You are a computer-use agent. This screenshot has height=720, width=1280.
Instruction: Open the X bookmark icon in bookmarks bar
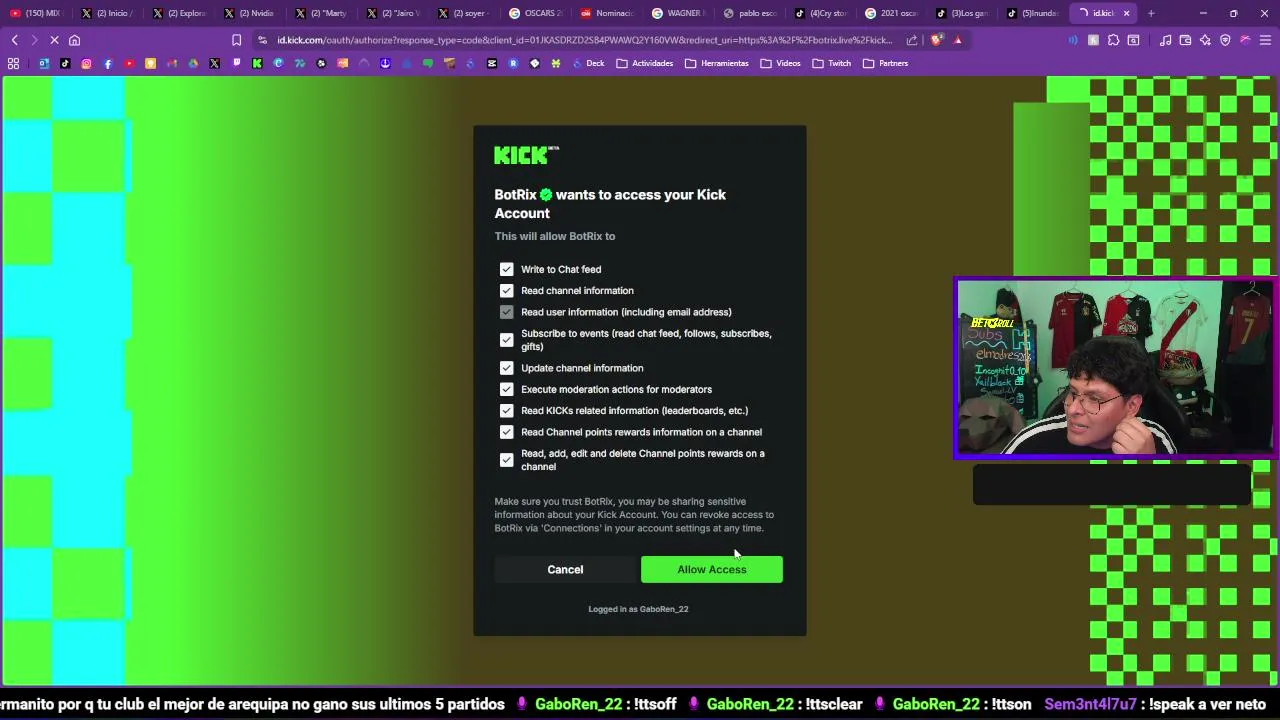(214, 63)
